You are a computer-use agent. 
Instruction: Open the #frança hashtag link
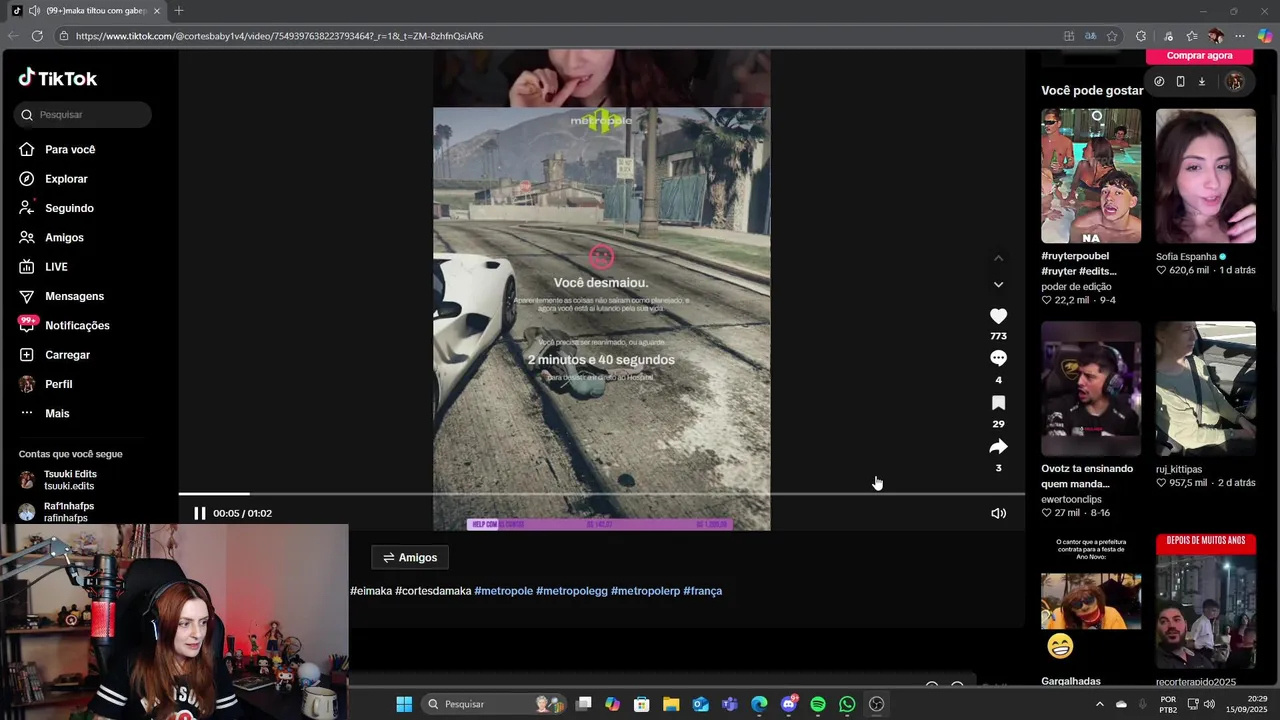click(702, 591)
